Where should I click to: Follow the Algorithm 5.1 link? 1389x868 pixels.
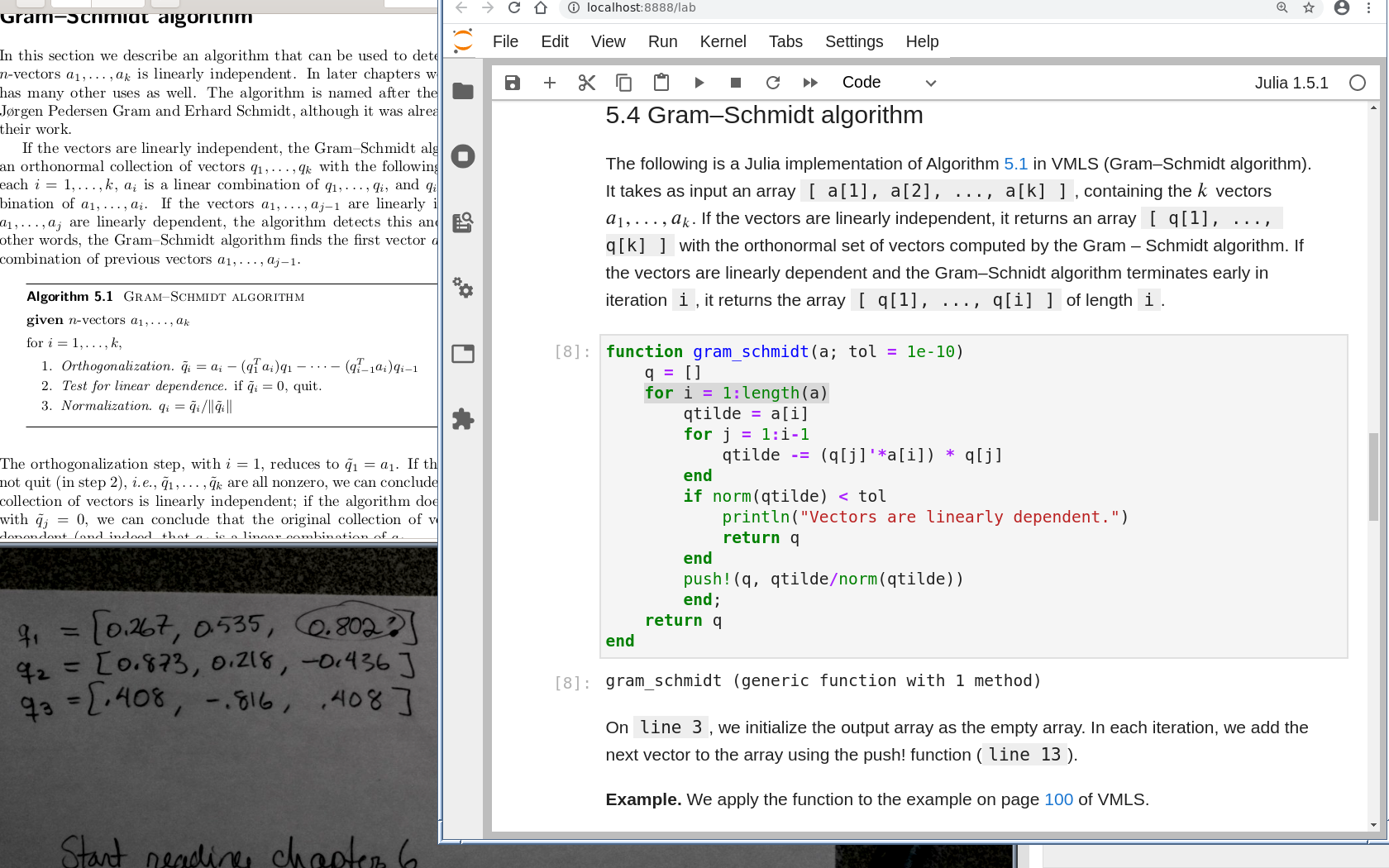[1015, 164]
